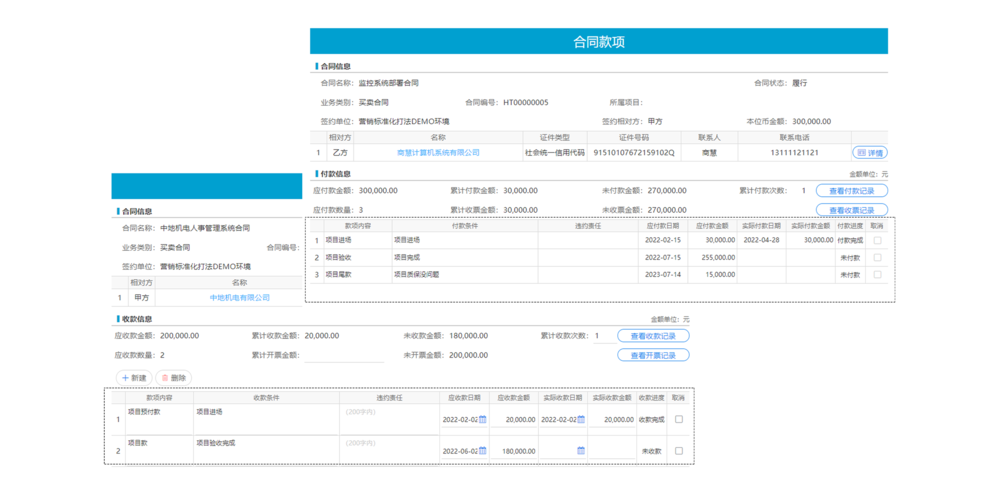Click 应付款日期 column header
Viewport: 1000px width, 499px height.
pyautogui.click(x=663, y=225)
